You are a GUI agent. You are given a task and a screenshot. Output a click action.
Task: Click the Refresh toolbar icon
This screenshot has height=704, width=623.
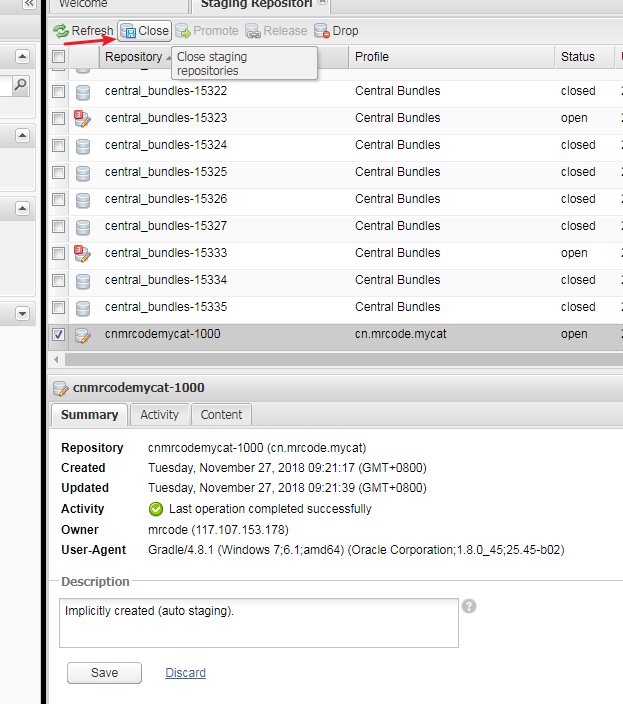(x=61, y=31)
